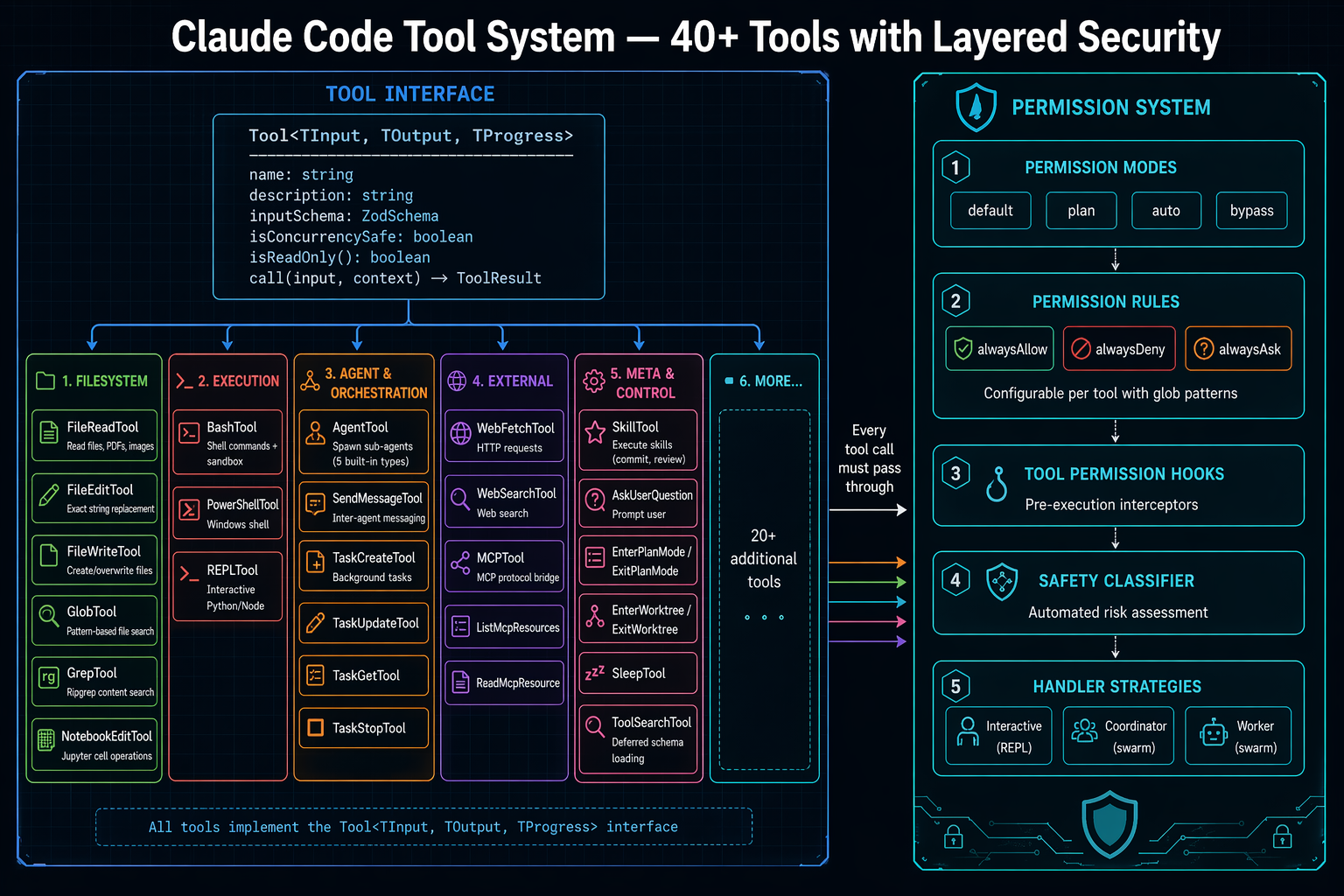Click the 6. MORE... heading
Screen dimensions: 1344x896
(771, 381)
